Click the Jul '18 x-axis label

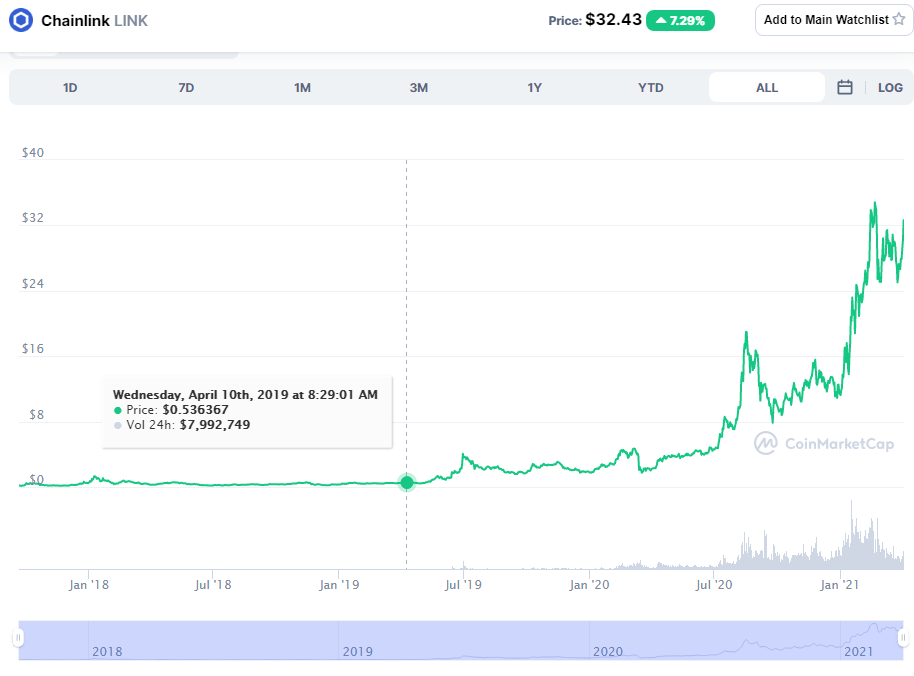point(213,585)
